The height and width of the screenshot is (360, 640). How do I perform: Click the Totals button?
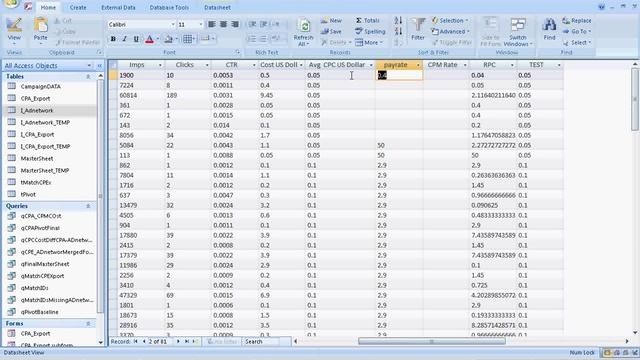click(x=367, y=20)
